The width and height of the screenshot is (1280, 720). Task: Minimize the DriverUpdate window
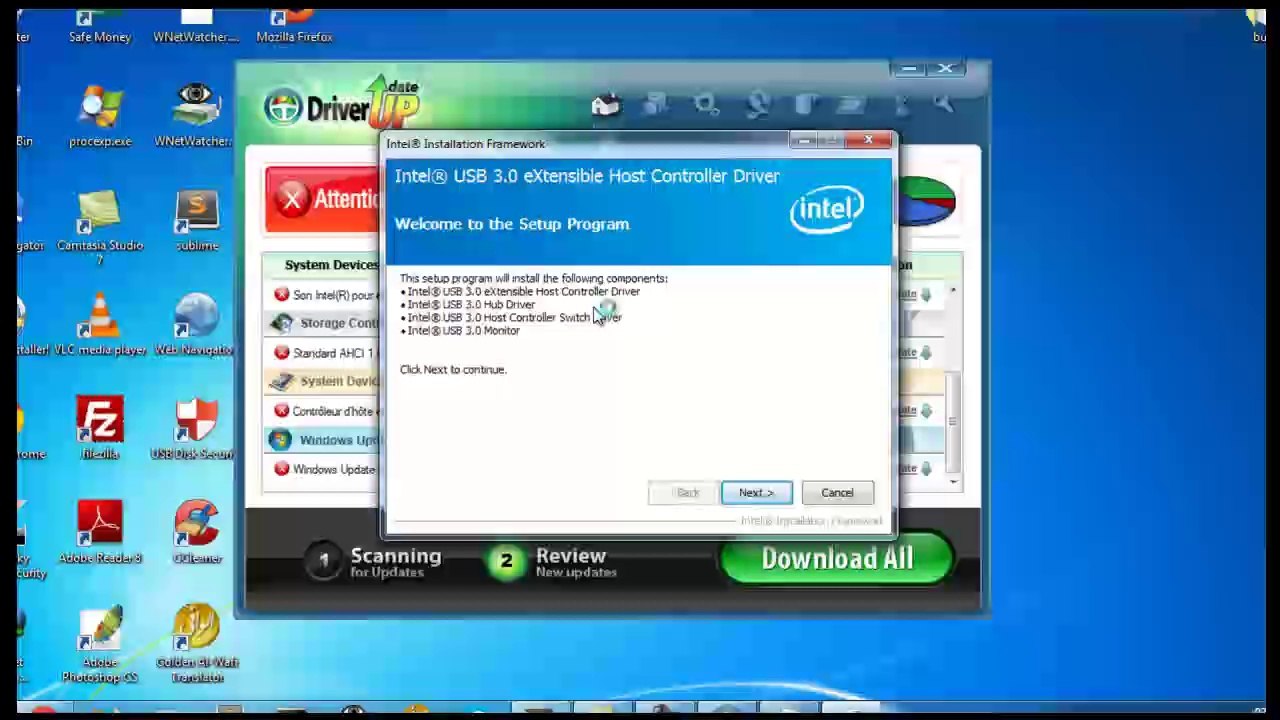[x=909, y=69]
